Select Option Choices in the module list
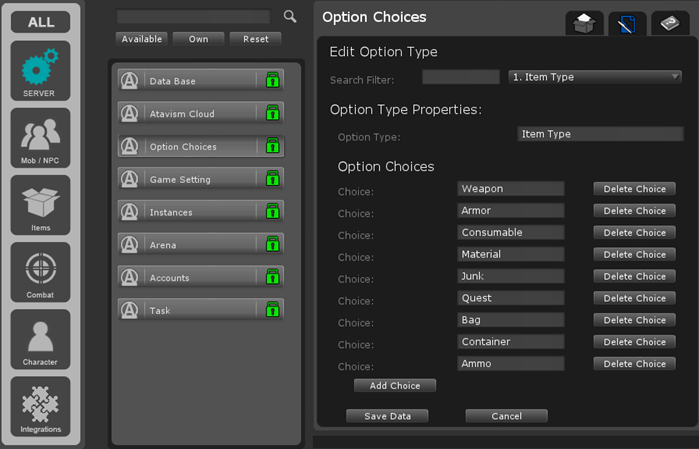This screenshot has height=449, width=699. tap(187, 147)
